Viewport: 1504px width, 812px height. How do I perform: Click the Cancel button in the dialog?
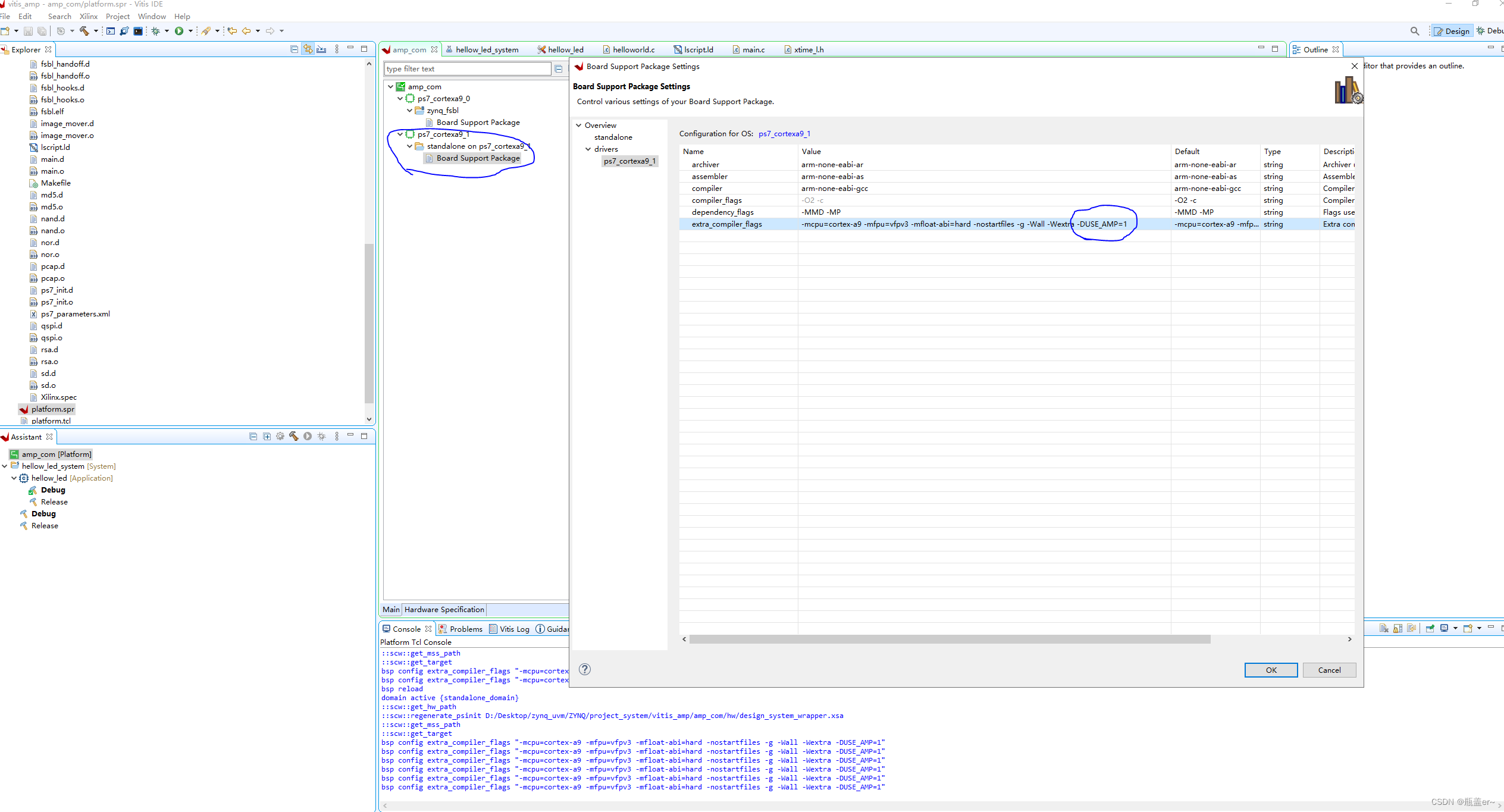[x=1329, y=670]
